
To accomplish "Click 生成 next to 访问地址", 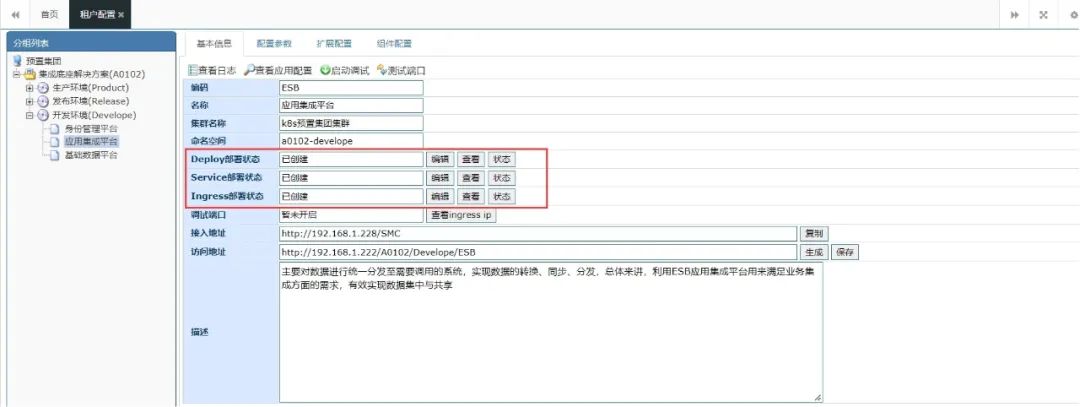I will click(813, 252).
